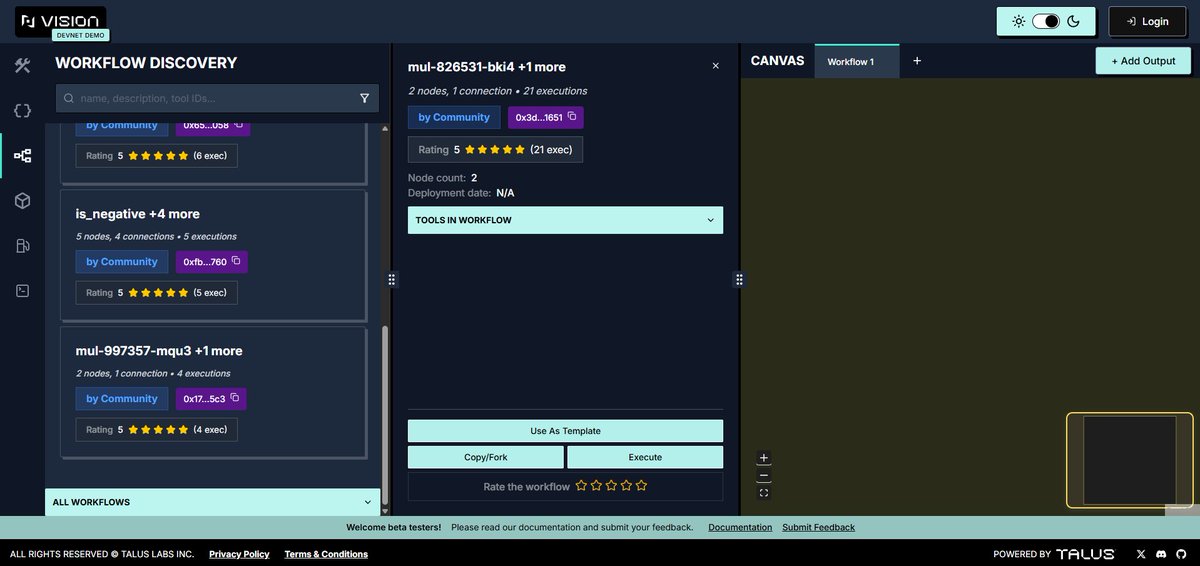Screen dimensions: 1200x566
Task: Zoom in on the canvas
Action: pyautogui.click(x=764, y=458)
